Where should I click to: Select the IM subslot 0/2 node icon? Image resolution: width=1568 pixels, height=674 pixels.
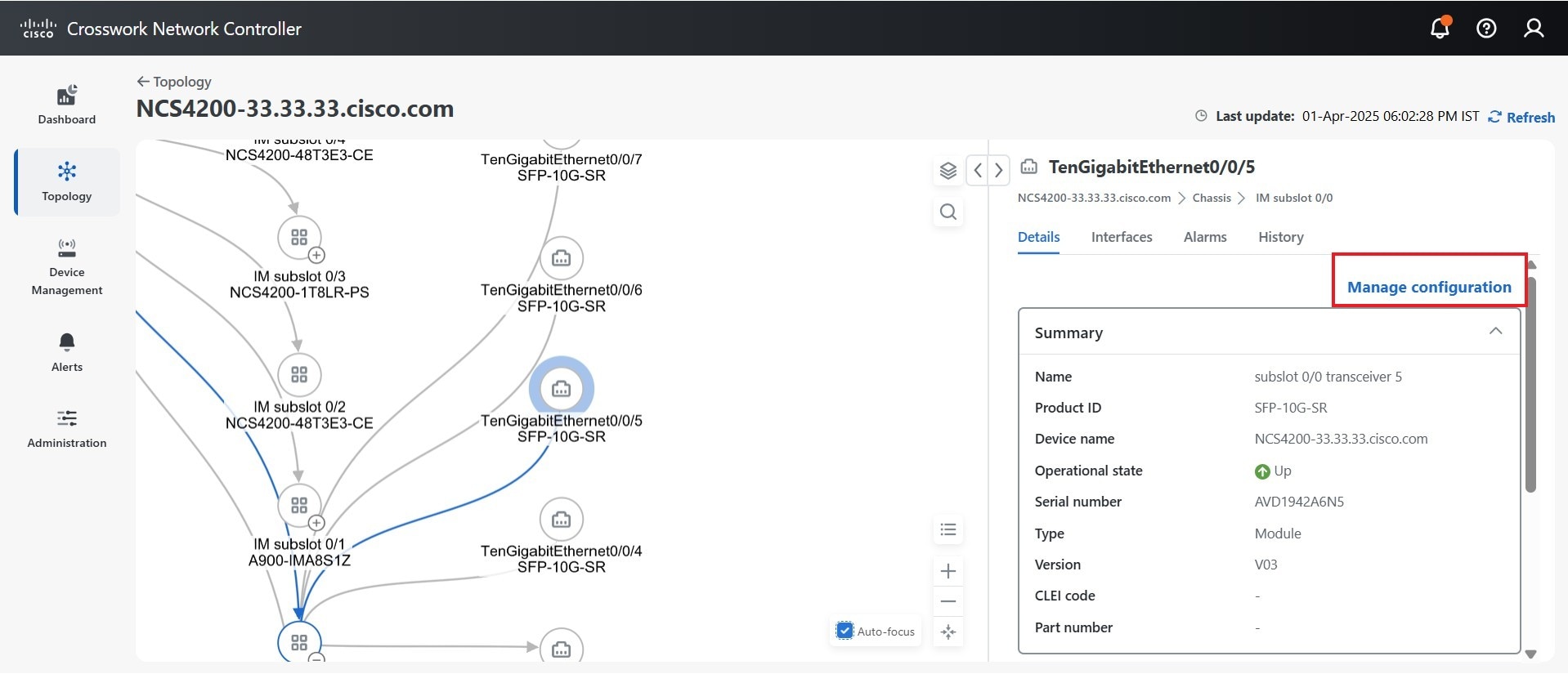[x=299, y=374]
